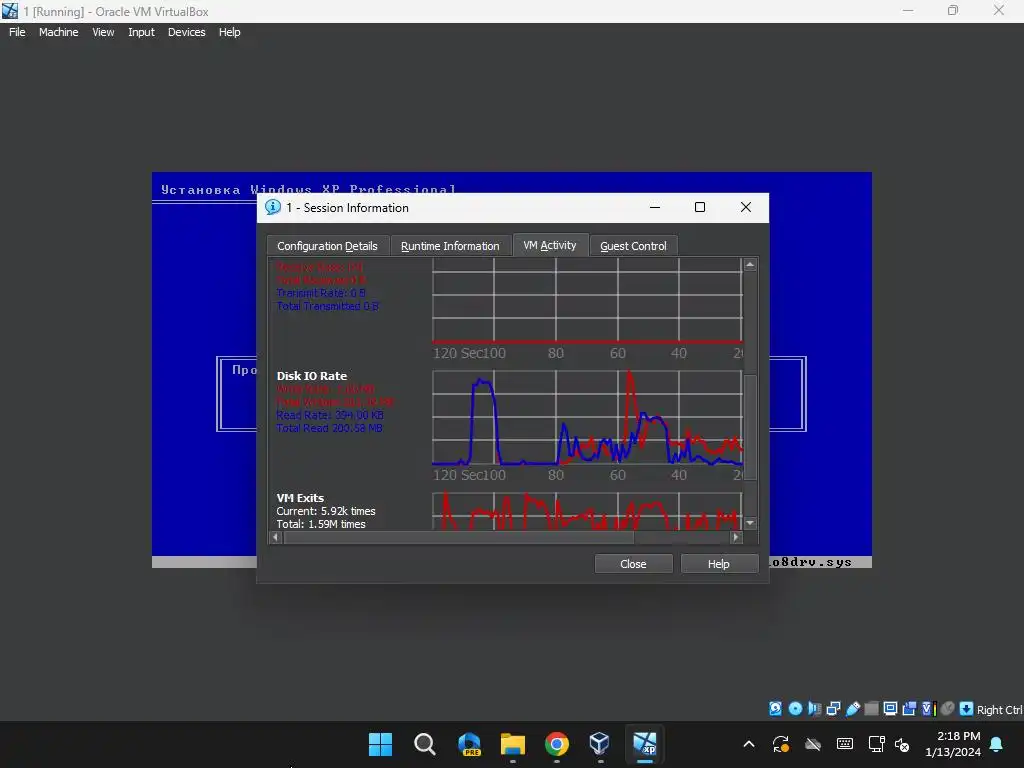This screenshot has width=1024, height=768.
Task: Click the keyboard capture arrow indicator icon
Action: pyautogui.click(x=967, y=709)
